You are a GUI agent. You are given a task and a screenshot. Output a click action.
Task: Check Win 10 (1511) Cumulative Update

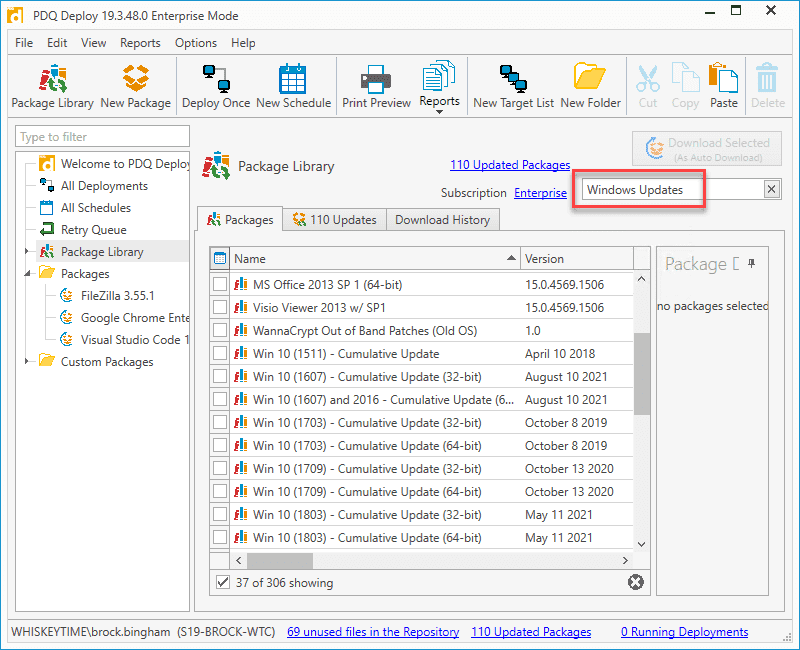tap(220, 353)
